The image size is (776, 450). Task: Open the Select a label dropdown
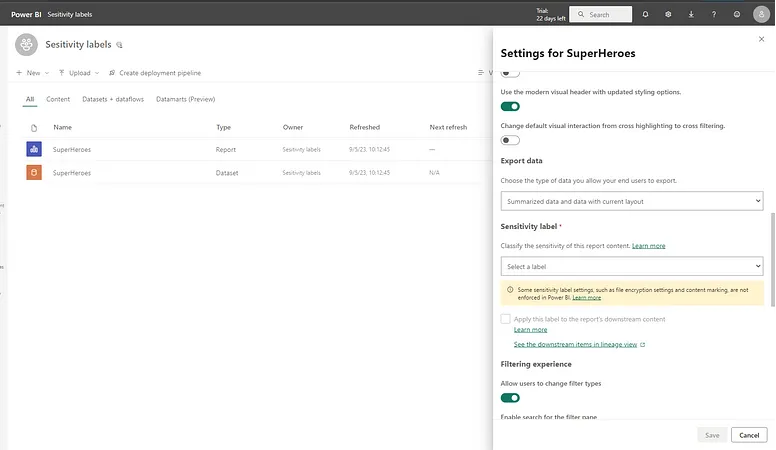click(631, 266)
